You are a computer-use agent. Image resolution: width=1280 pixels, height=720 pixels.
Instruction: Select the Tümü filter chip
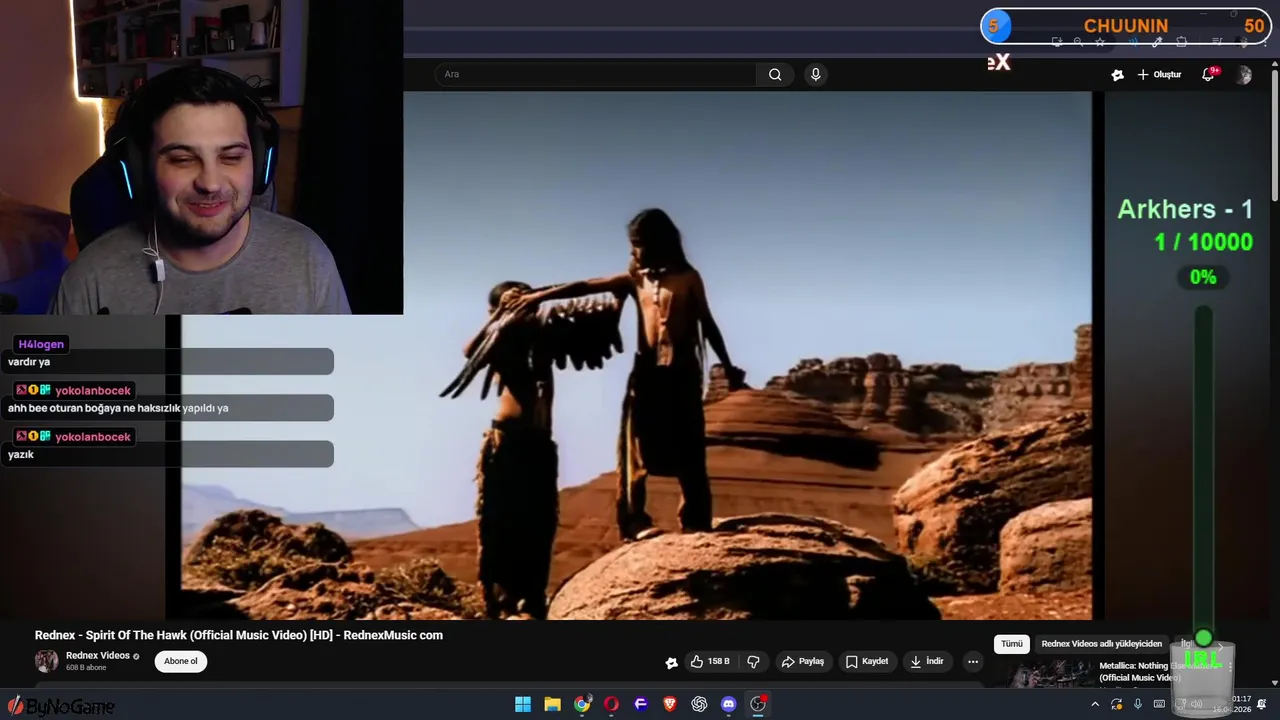(1012, 644)
